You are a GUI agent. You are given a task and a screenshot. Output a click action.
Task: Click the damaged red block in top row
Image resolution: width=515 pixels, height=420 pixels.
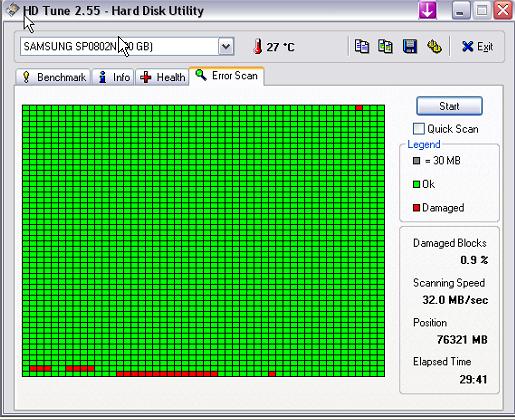[359, 108]
